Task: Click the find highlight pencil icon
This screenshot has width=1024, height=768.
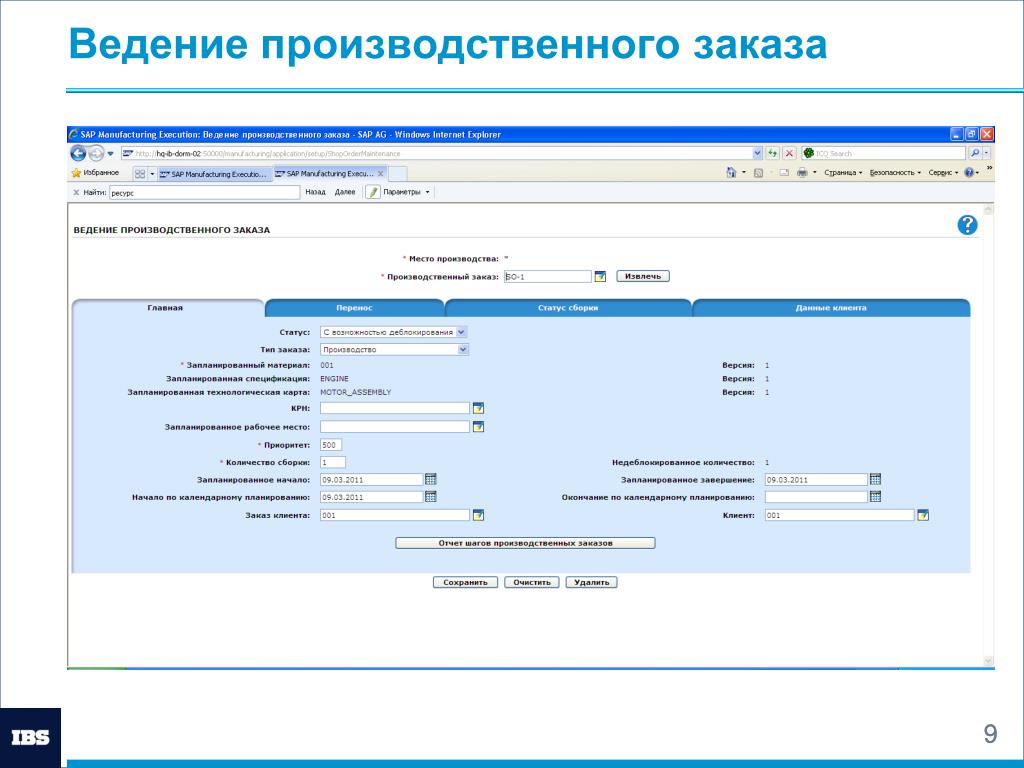Action: 373,192
